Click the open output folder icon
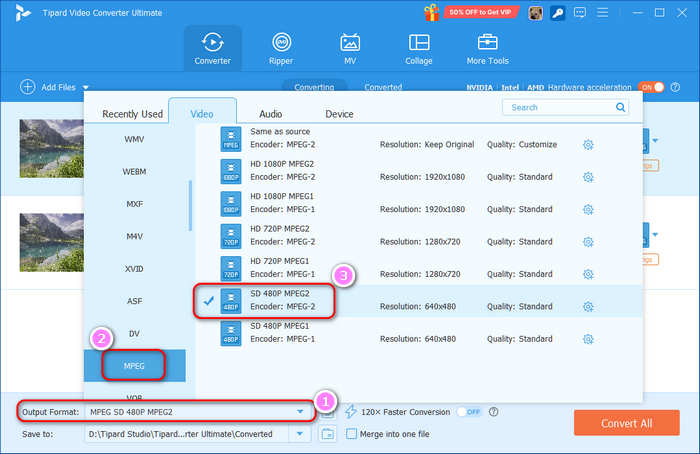Viewport: 700px width, 454px height. point(328,434)
